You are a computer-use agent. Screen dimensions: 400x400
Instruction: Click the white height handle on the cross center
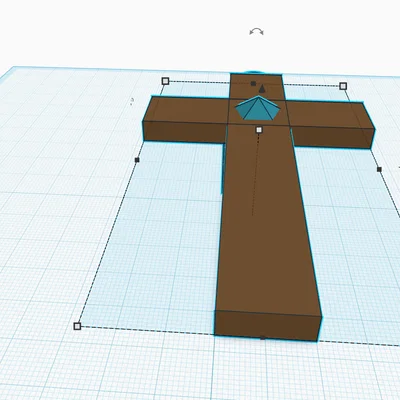click(x=259, y=130)
